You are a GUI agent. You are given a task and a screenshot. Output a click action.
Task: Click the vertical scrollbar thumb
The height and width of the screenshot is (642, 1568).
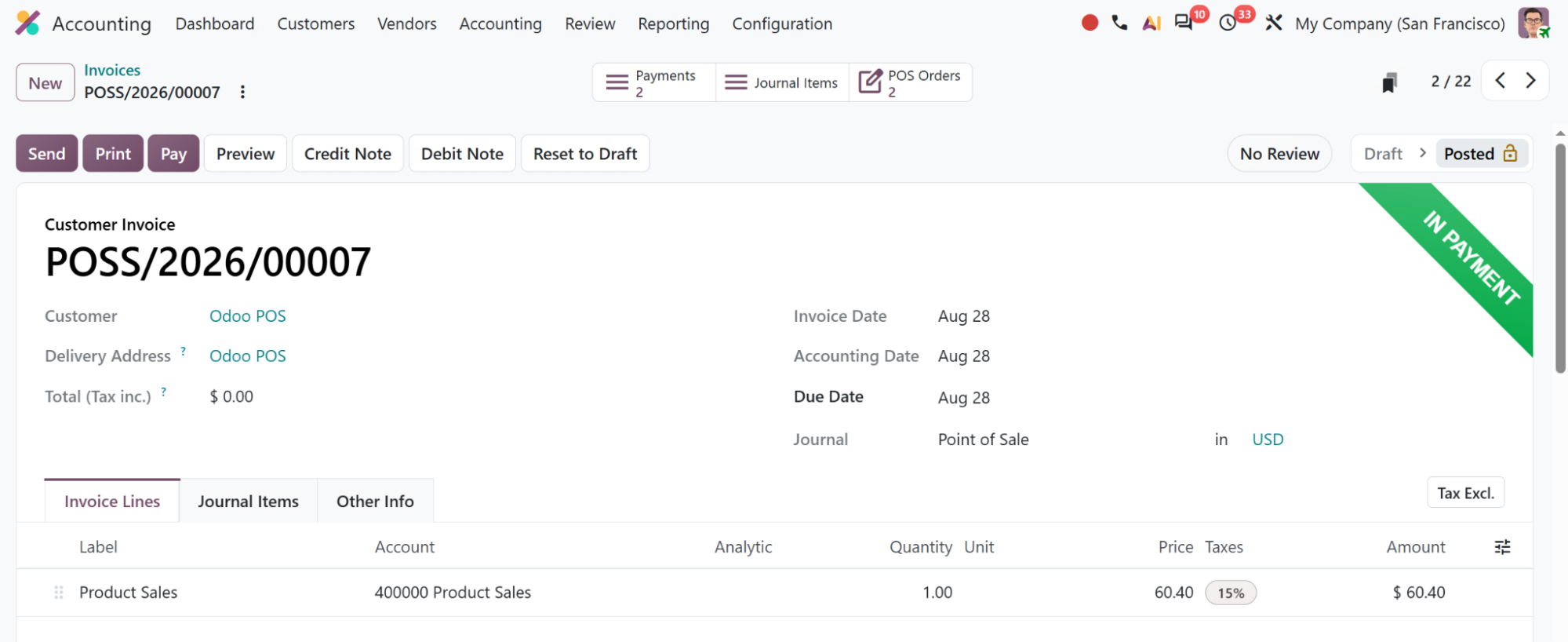coord(1560,257)
